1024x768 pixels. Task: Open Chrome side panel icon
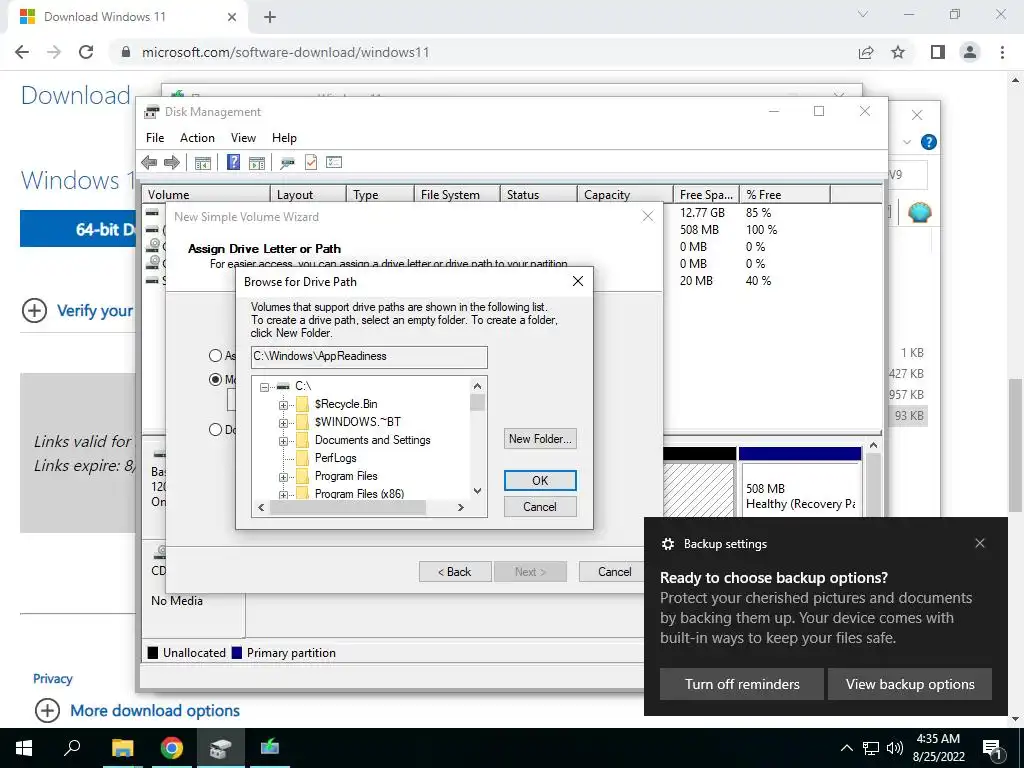click(x=938, y=52)
